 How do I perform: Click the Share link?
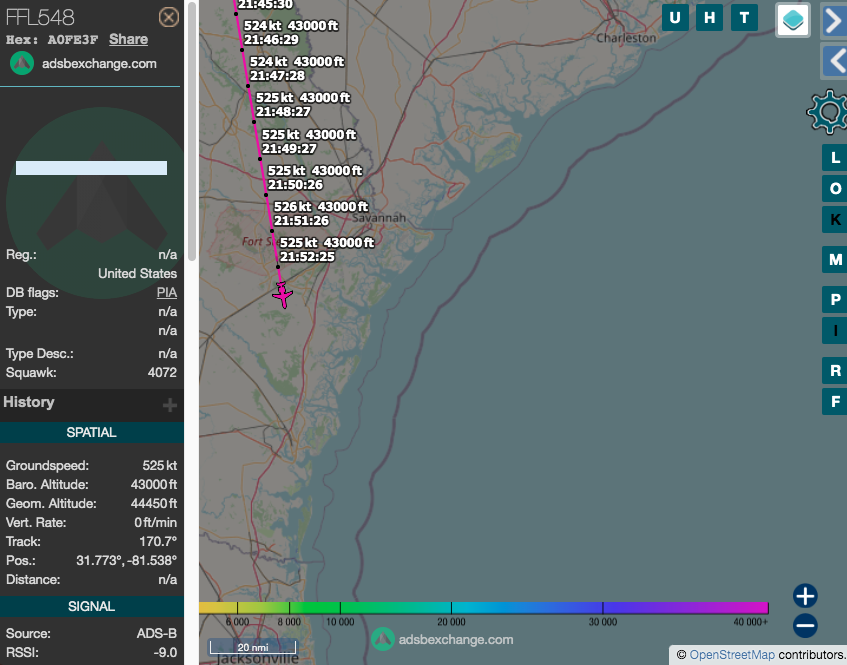pyautogui.click(x=128, y=39)
